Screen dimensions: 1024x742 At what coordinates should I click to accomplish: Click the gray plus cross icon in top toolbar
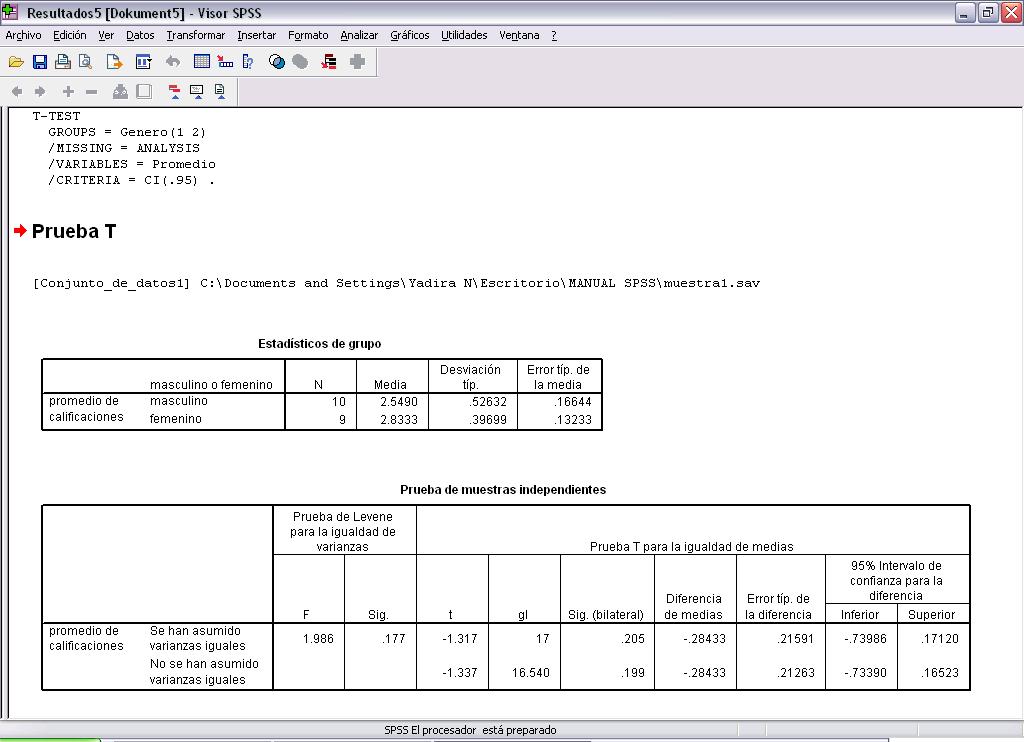357,62
